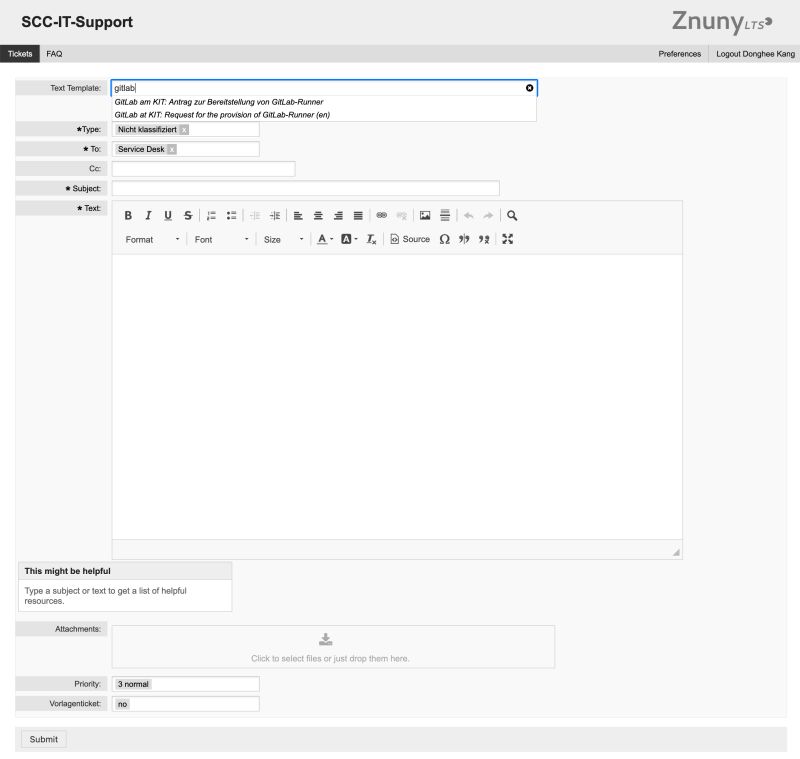Center-align the text
Screen dimensions: 800x759
point(318,215)
